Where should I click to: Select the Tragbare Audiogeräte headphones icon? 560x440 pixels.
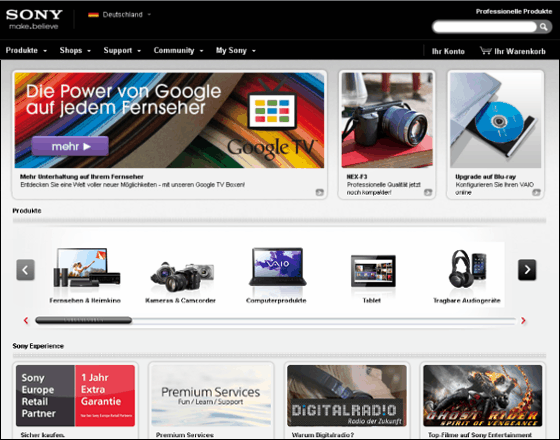coord(468,269)
